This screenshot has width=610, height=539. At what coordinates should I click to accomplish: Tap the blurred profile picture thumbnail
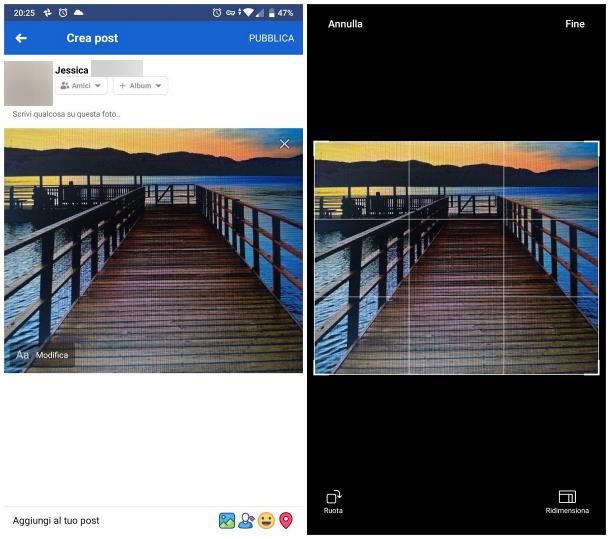tap(28, 83)
